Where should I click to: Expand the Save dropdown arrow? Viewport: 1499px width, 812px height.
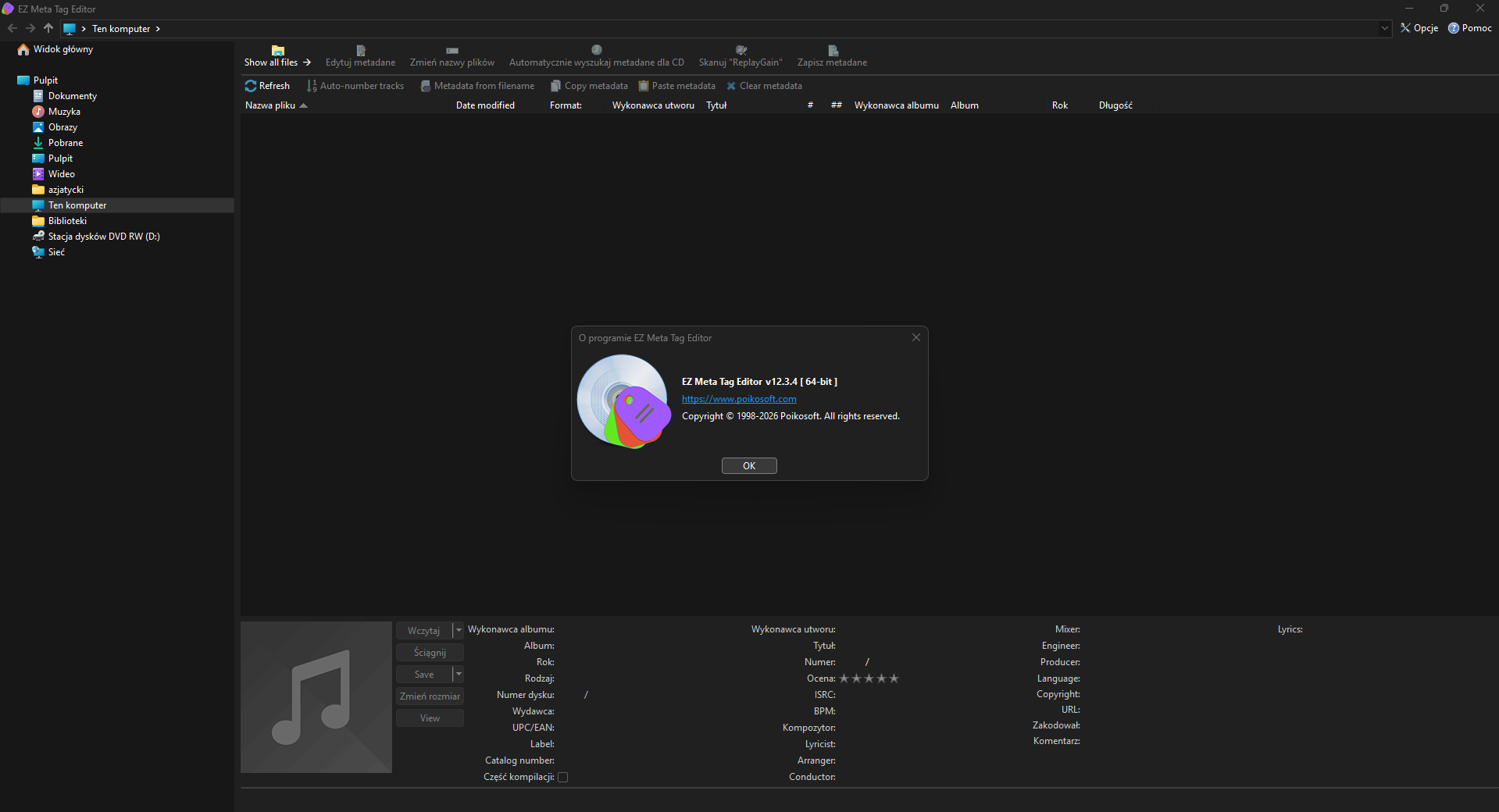pos(459,674)
